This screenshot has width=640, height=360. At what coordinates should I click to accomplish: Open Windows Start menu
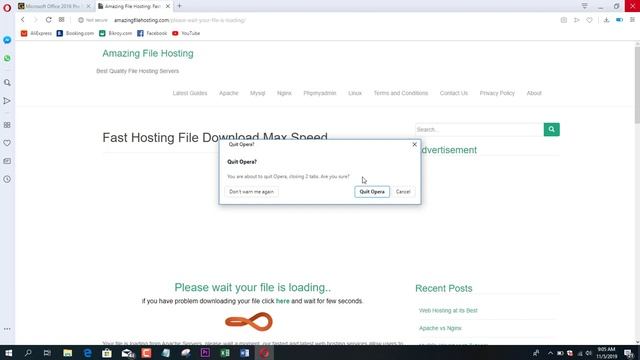(x=8, y=353)
